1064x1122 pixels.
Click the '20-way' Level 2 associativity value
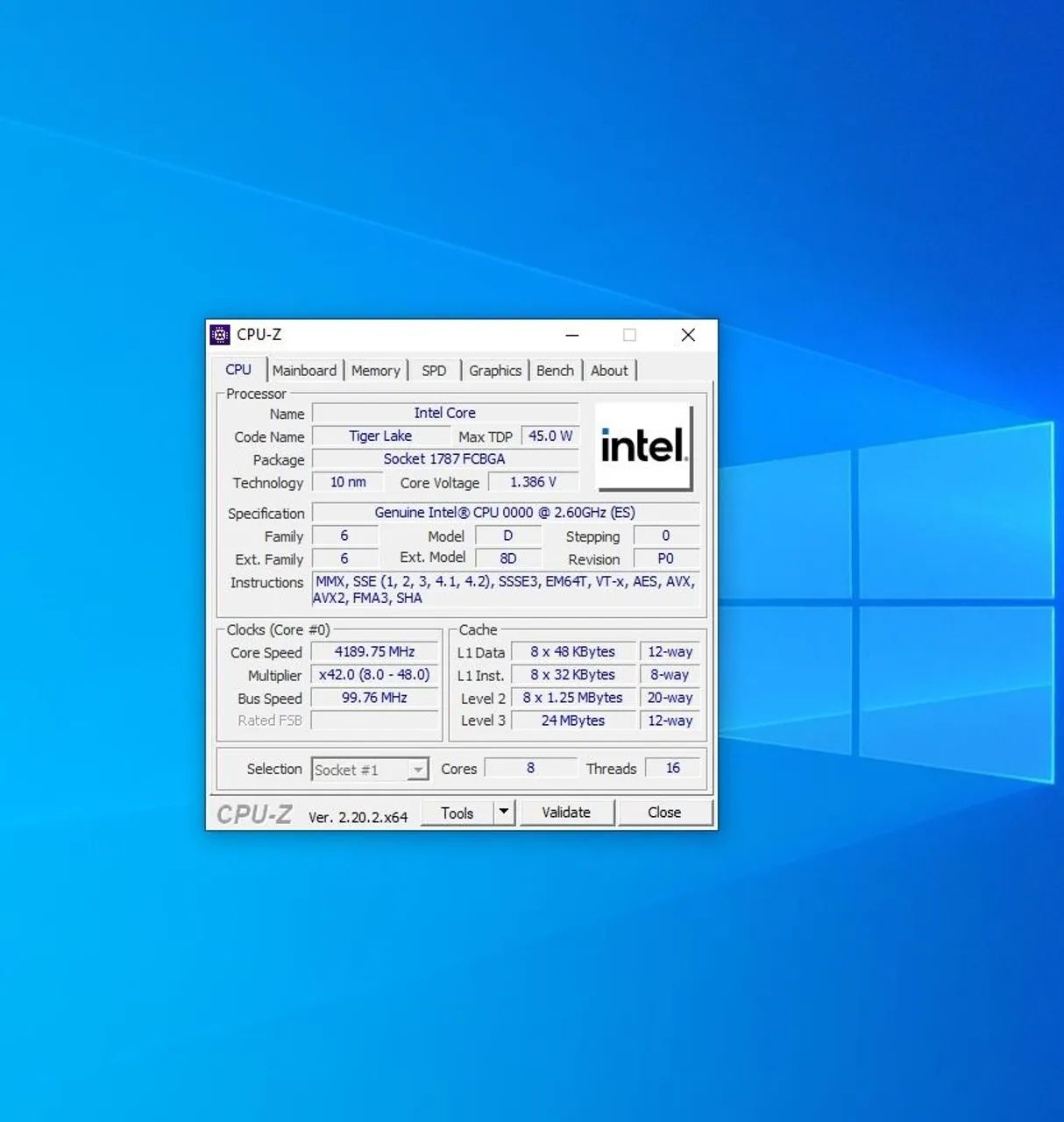670,698
